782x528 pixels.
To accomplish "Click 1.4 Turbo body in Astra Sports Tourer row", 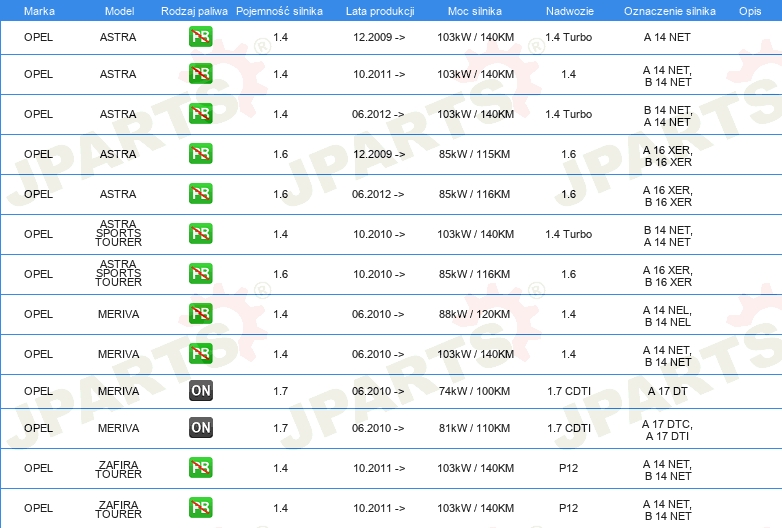I will pos(569,234).
